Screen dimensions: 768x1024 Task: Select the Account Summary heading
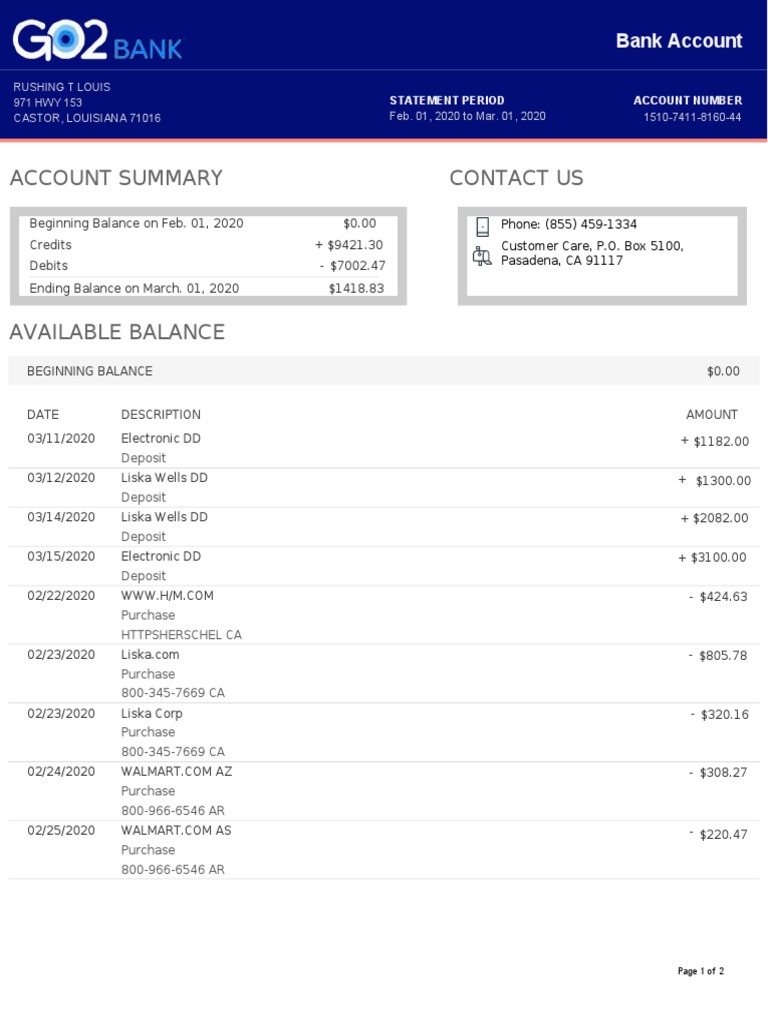pos(116,178)
